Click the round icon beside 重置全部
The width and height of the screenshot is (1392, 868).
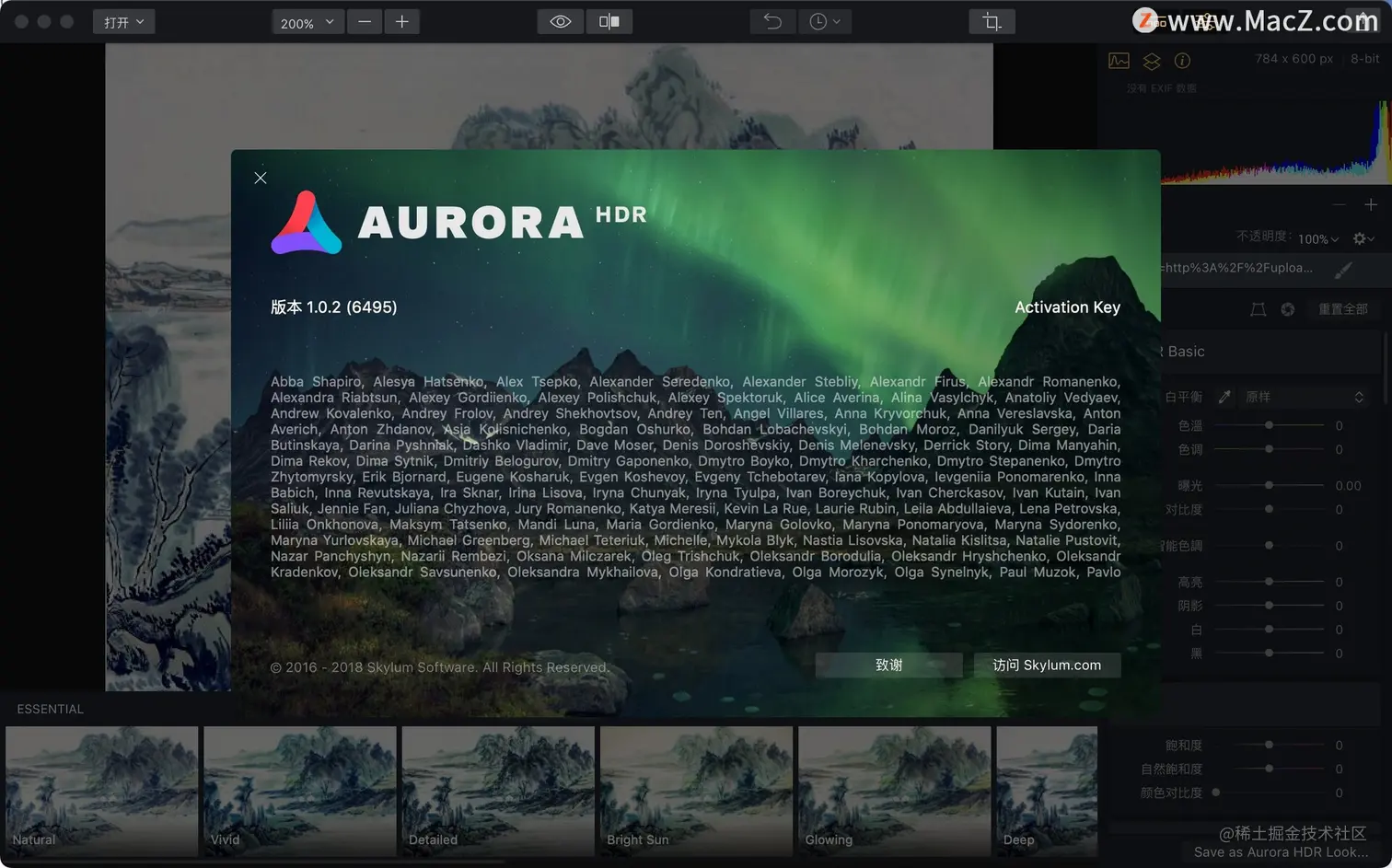pos(1288,309)
